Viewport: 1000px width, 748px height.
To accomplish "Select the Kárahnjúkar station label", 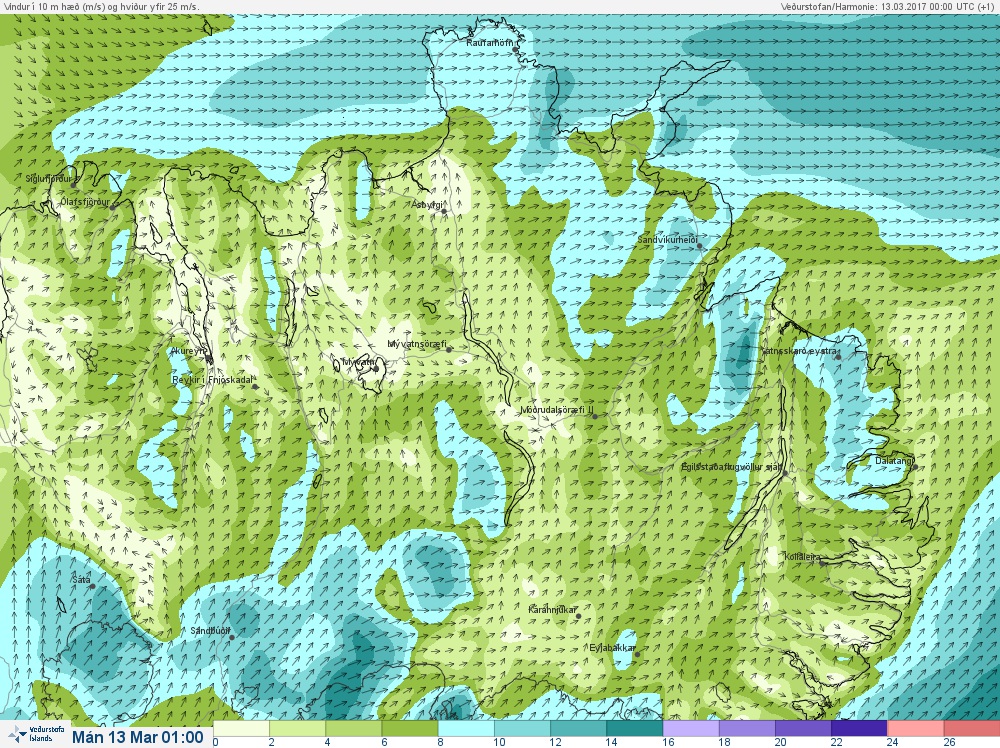I will (x=553, y=610).
